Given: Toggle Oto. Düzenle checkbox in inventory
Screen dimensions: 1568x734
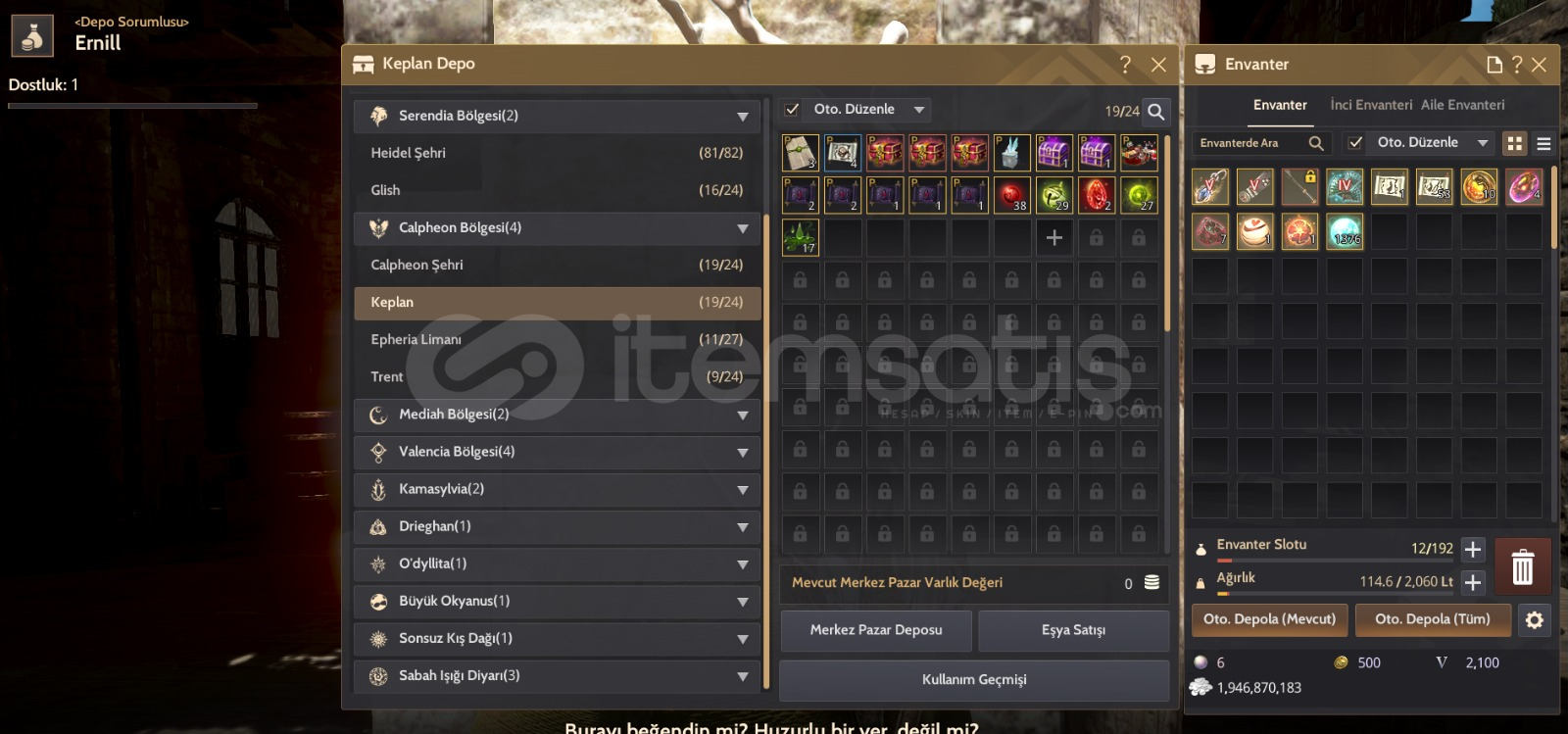Looking at the screenshot, I should coord(1355,143).
